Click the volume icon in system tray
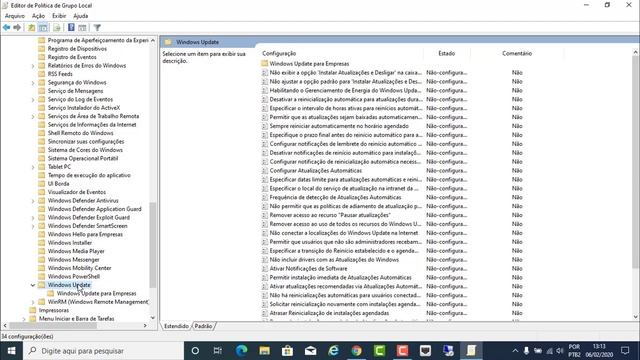This screenshot has width=640, height=360. click(x=560, y=351)
